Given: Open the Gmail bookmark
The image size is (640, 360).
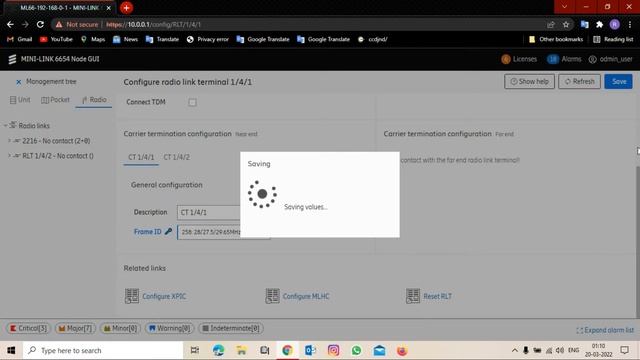Looking at the screenshot, I should pos(20,39).
